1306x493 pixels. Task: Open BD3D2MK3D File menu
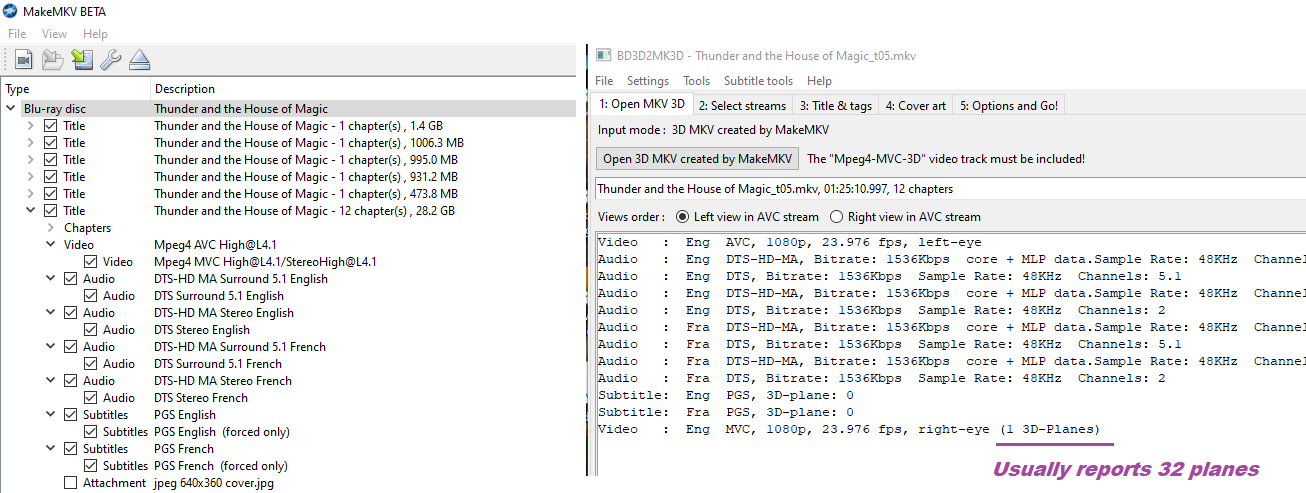[x=604, y=81]
